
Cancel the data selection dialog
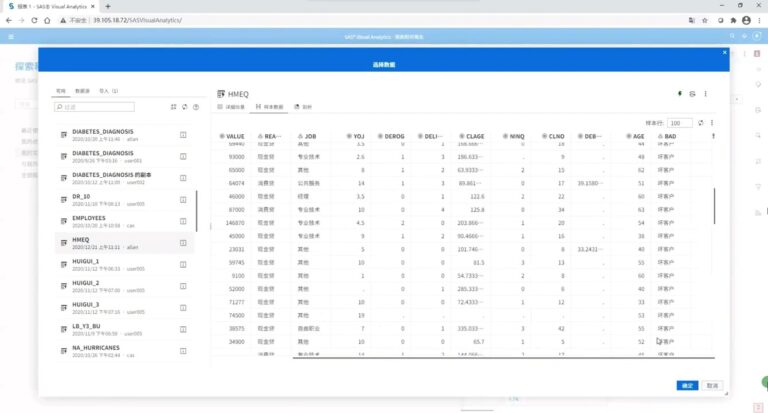[x=712, y=386]
